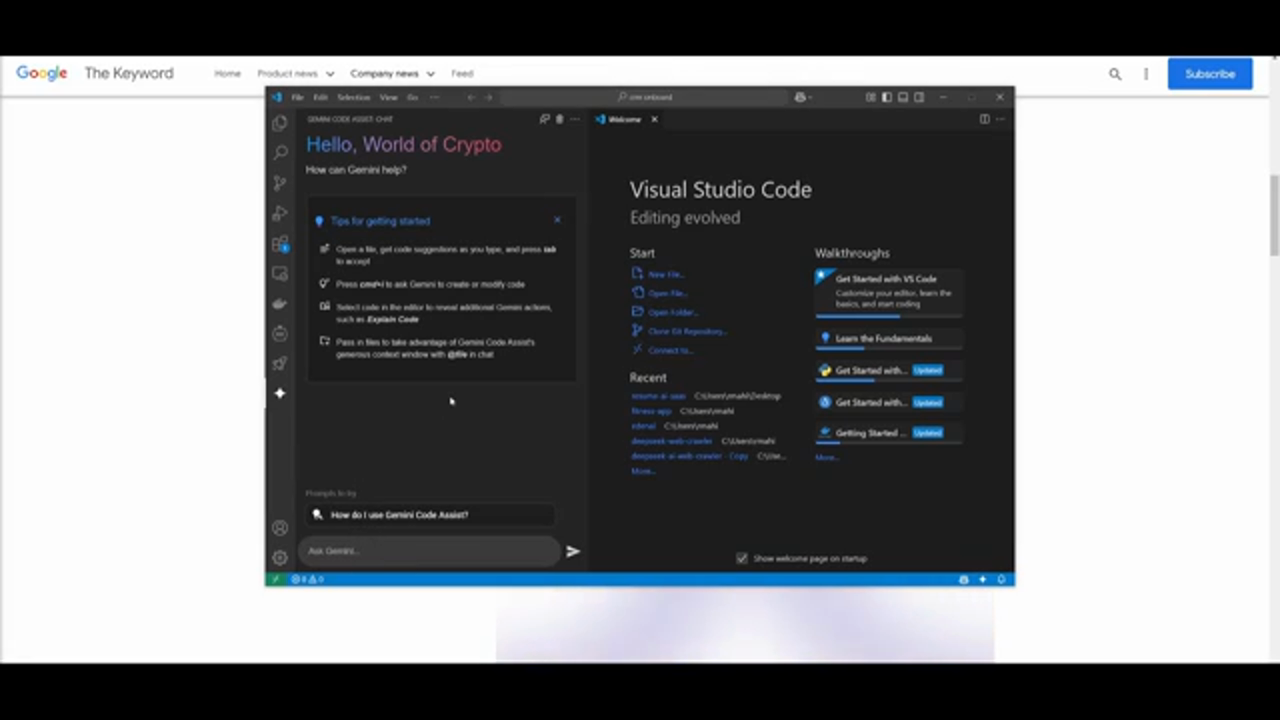Open the Extensions view with badge
Screen dimensions: 1280x720
280,244
